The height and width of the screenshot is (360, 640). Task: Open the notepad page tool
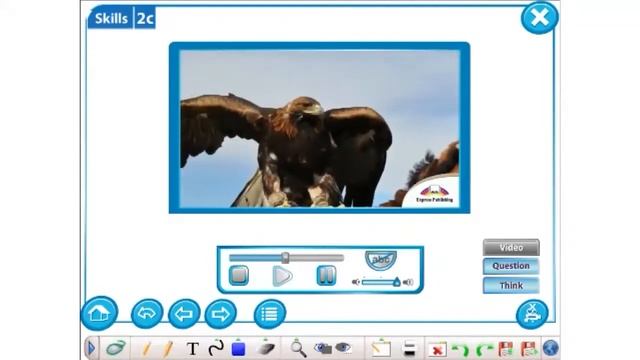(x=381, y=348)
